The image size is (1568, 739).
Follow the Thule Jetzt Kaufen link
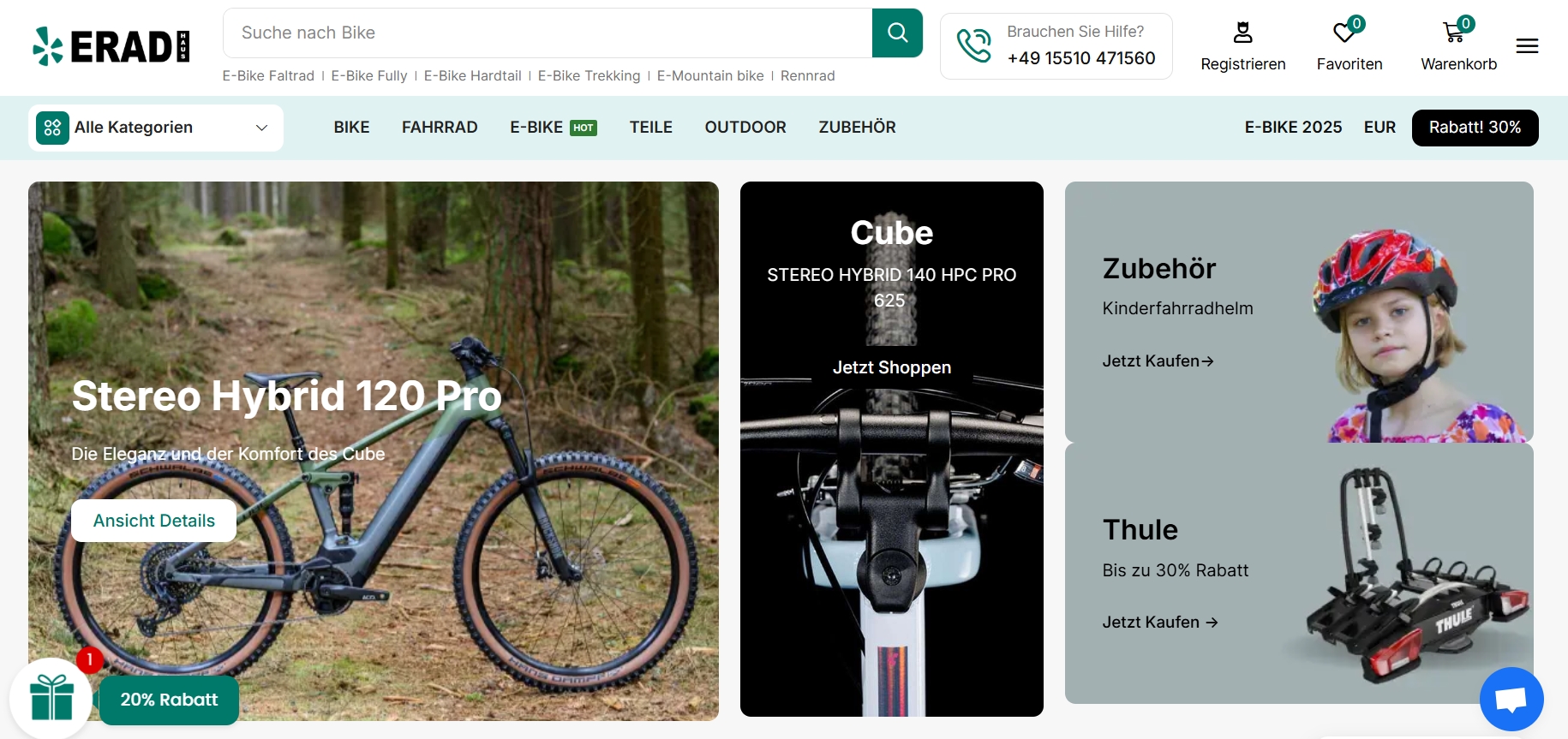(1159, 623)
